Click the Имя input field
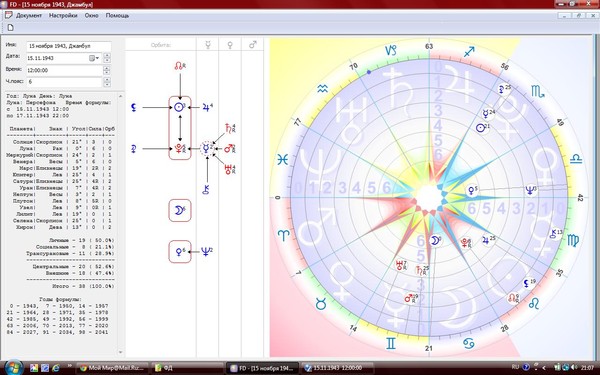Image resolution: width=600 pixels, height=375 pixels. (x=69, y=46)
